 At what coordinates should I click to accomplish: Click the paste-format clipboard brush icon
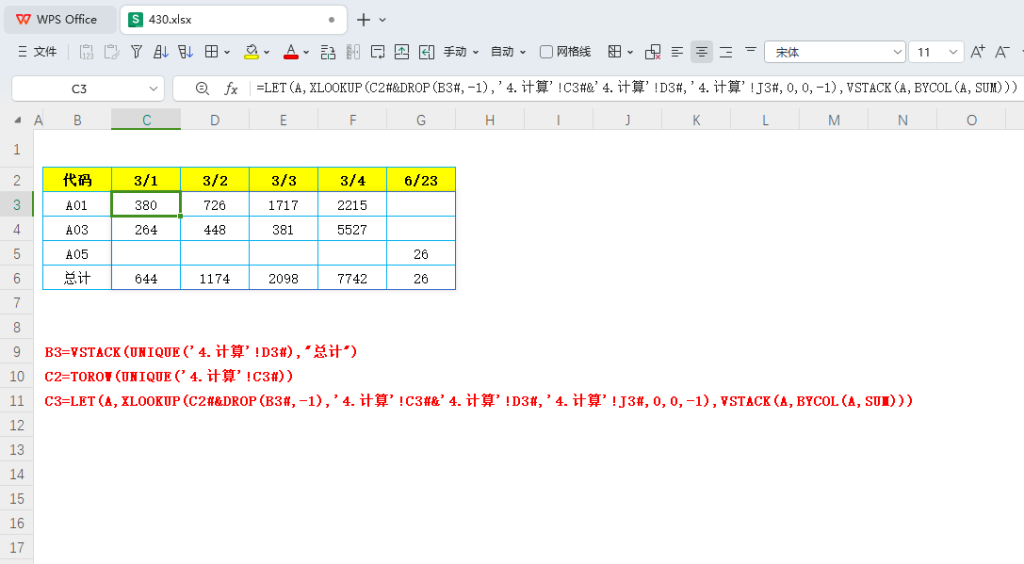112,52
